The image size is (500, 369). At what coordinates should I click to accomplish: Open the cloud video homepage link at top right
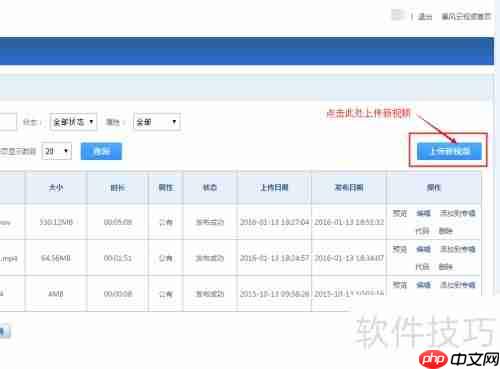click(466, 16)
